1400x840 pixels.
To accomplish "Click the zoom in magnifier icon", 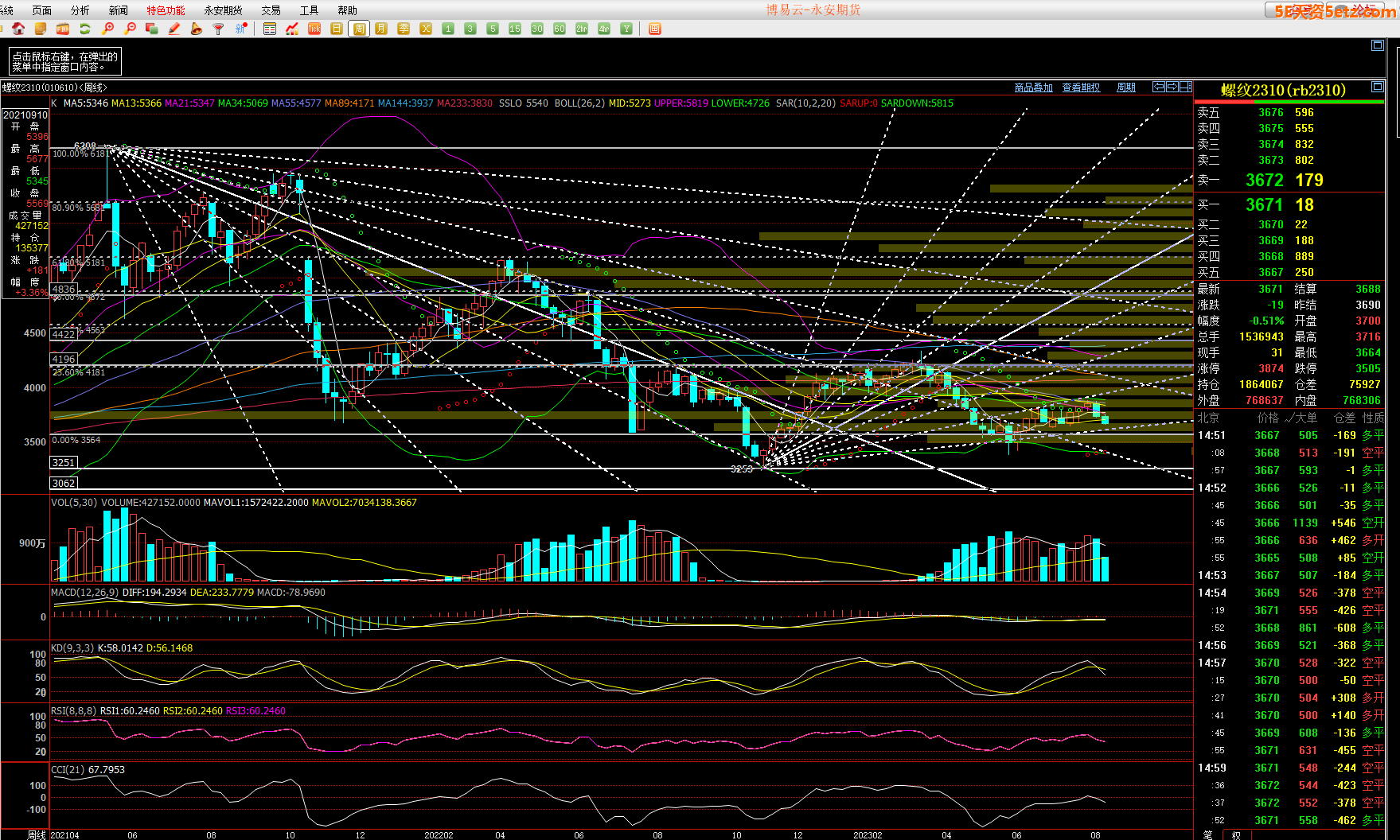I will (107, 29).
